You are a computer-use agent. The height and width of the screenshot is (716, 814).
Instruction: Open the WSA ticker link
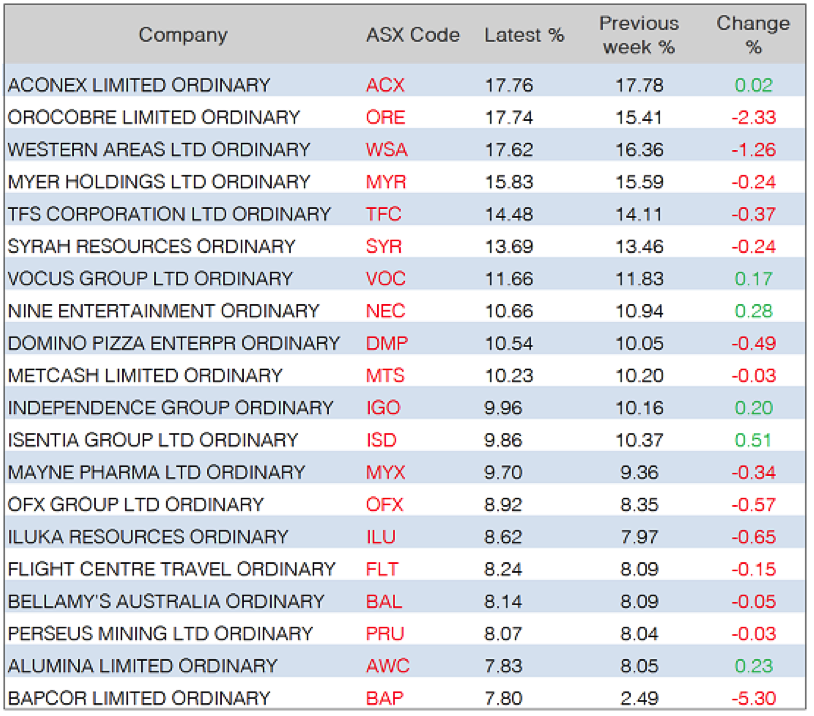click(387, 150)
